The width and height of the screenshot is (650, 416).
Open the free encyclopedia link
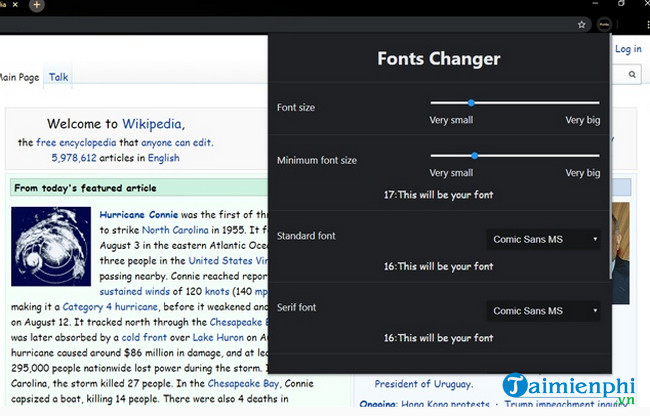tap(76, 143)
